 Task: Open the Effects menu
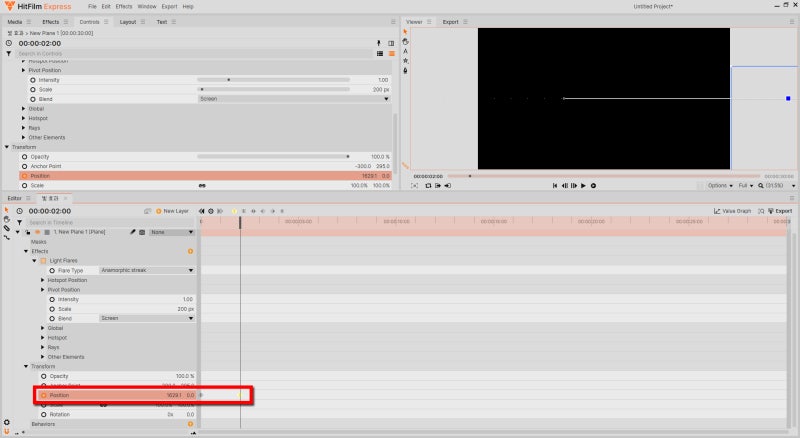123,7
